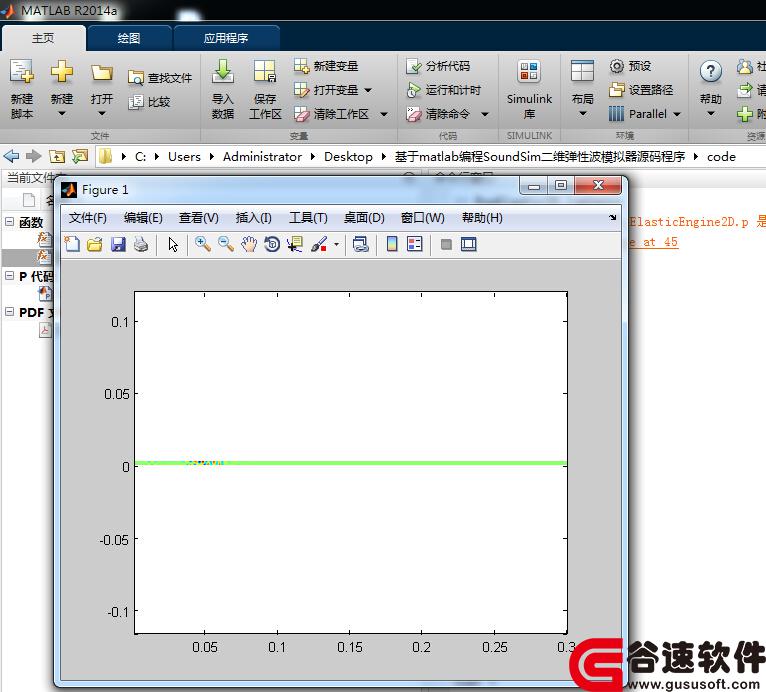Select the Rotate 3D tool

(x=272, y=244)
